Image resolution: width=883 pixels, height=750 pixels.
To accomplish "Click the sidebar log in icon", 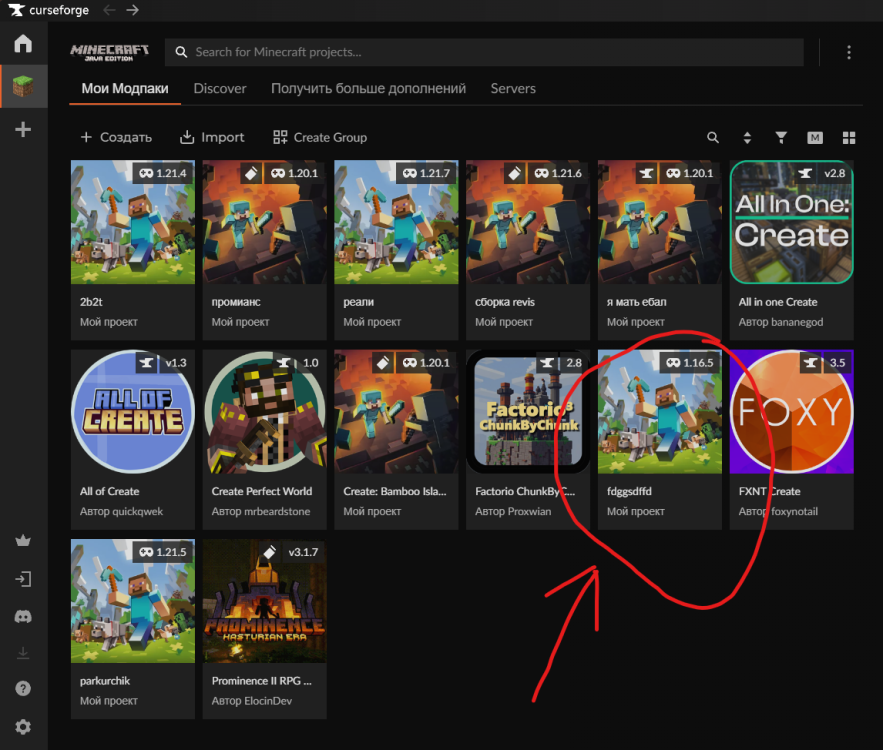I will coord(23,579).
